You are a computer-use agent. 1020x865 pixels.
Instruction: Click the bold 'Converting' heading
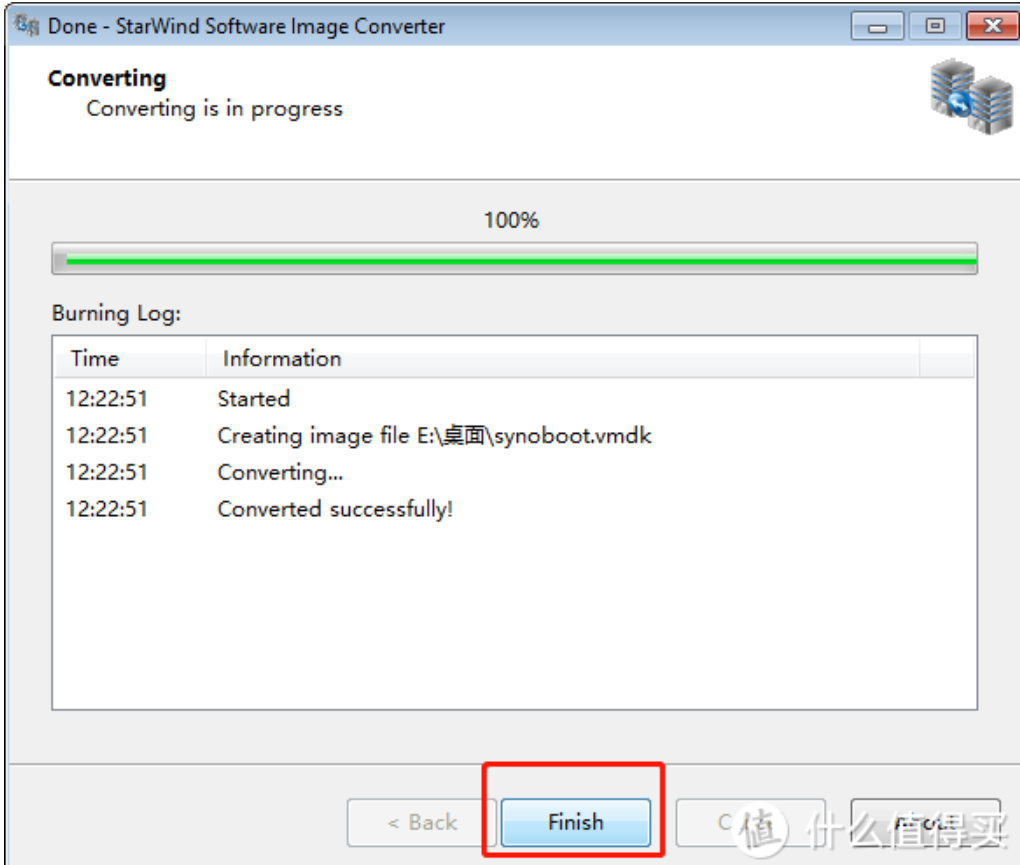click(x=107, y=78)
